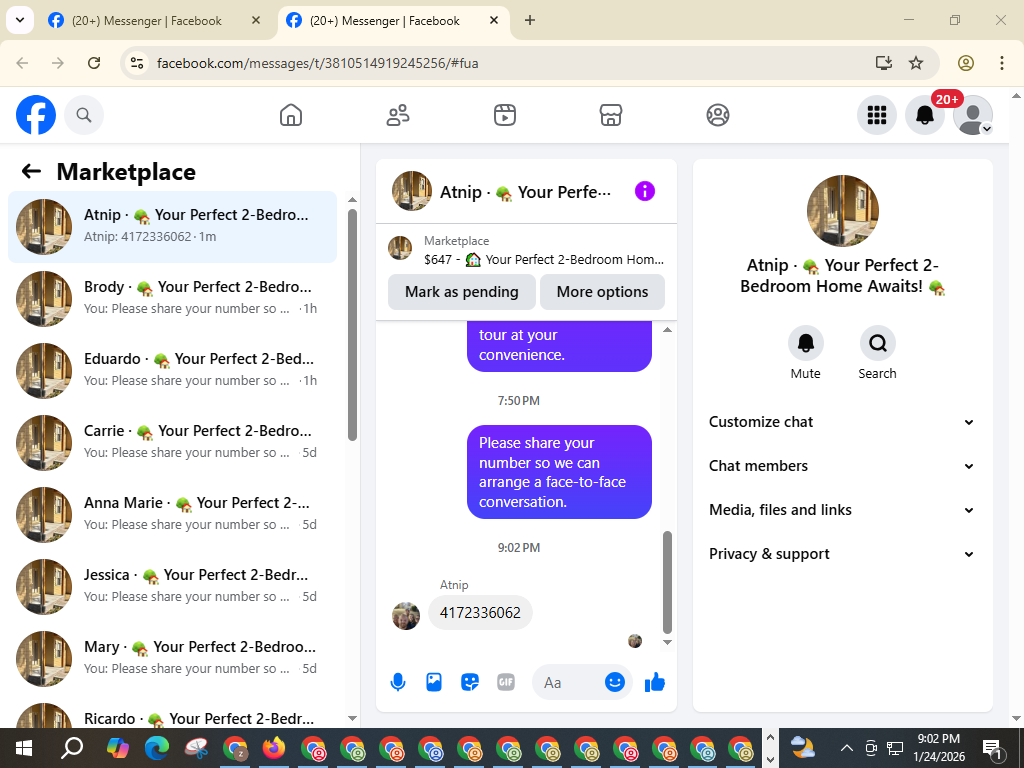The image size is (1024, 768).
Task: Open Mary conversation in the chat list
Action: pos(172,658)
